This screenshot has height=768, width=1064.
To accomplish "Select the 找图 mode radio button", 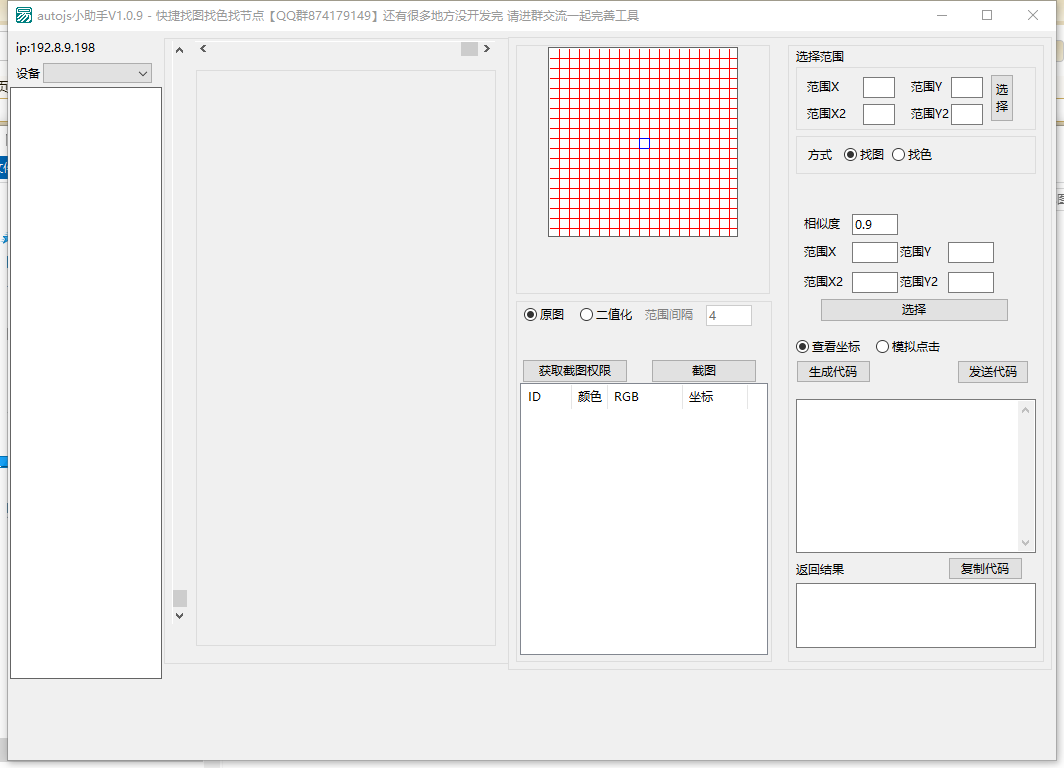I will 851,155.
